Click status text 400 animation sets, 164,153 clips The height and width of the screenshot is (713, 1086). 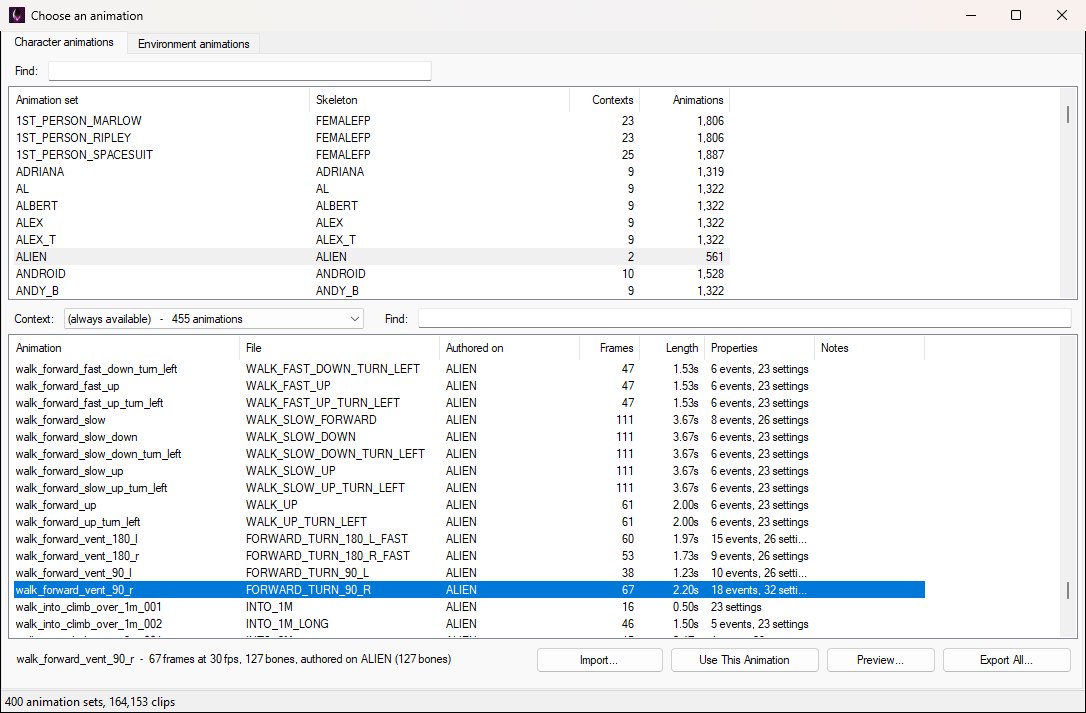tap(90, 702)
